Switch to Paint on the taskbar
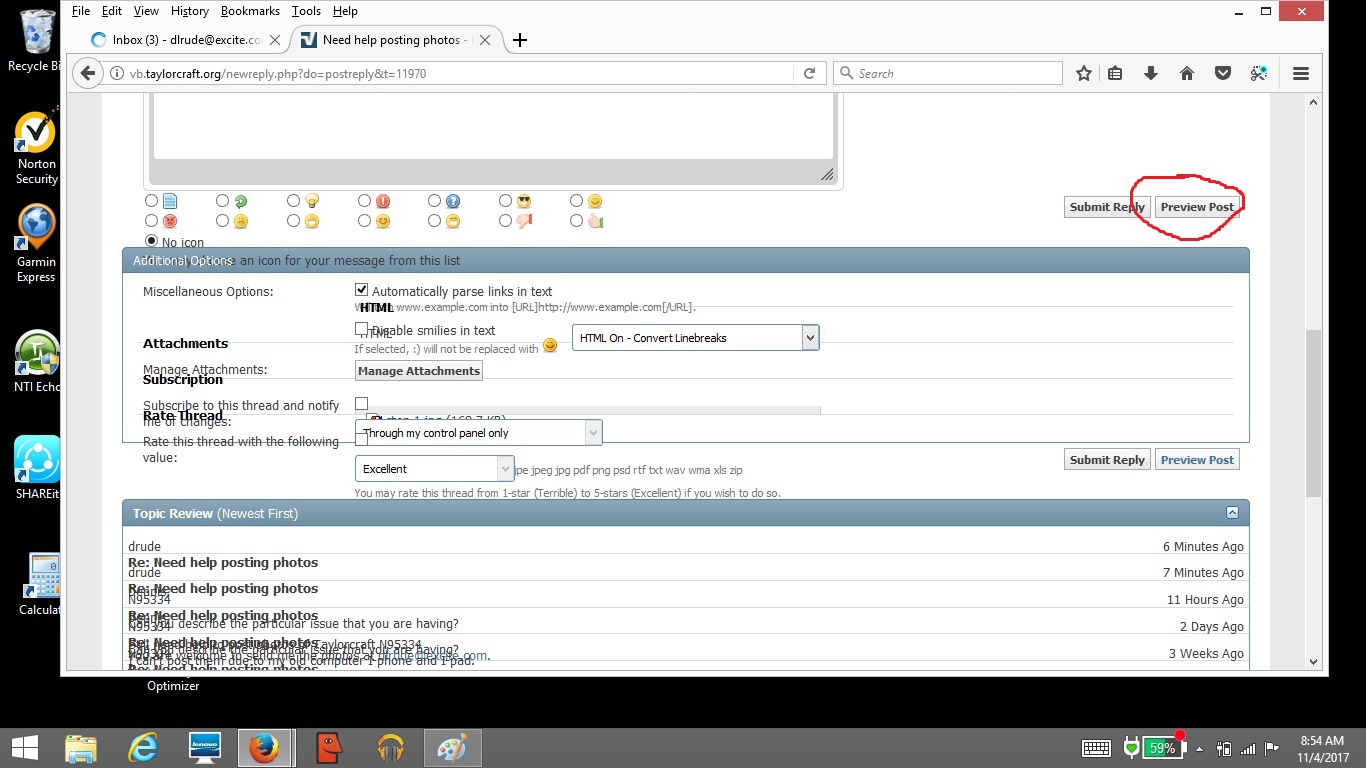1366x768 pixels. (453, 748)
